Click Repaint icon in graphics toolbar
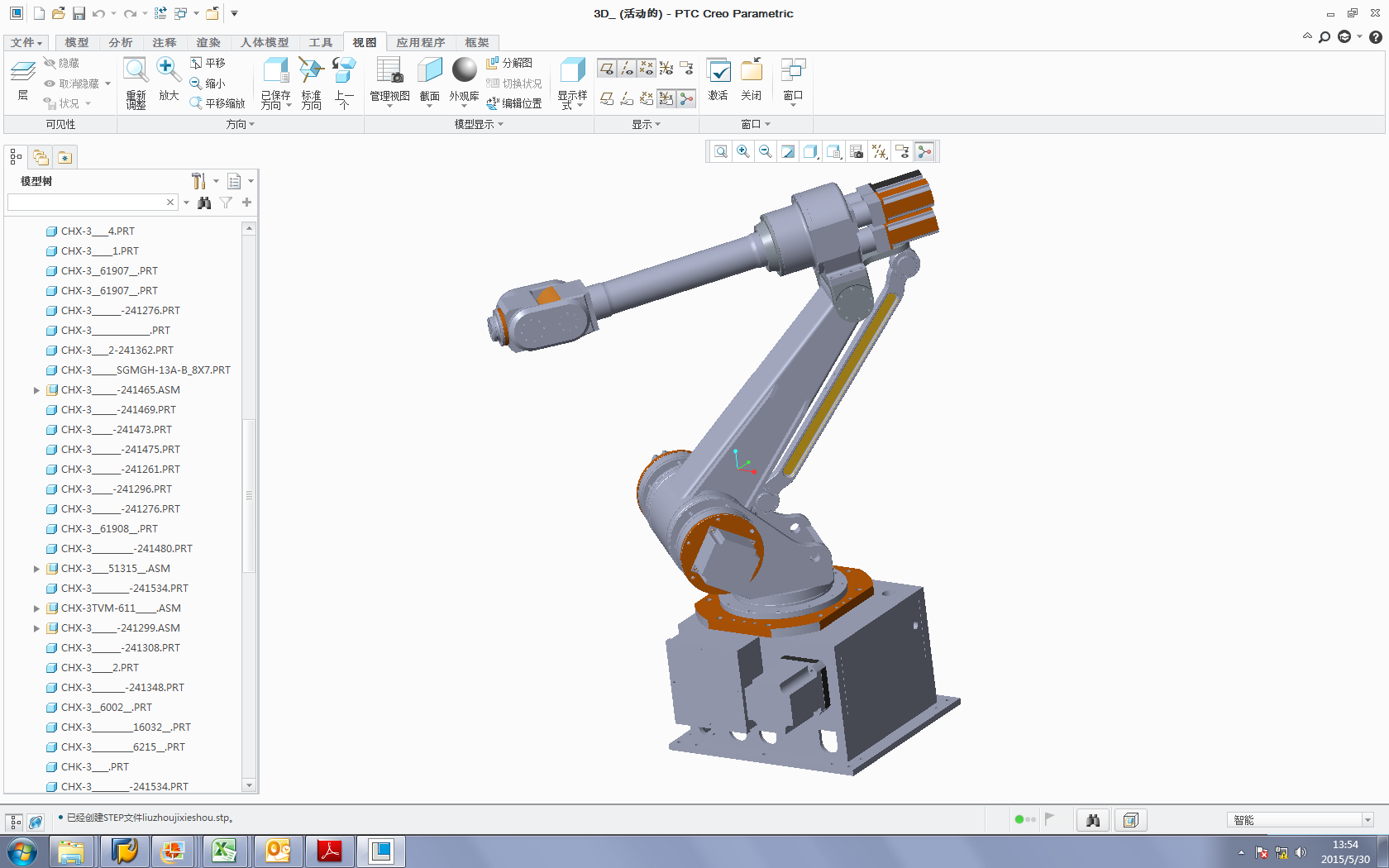 point(788,151)
